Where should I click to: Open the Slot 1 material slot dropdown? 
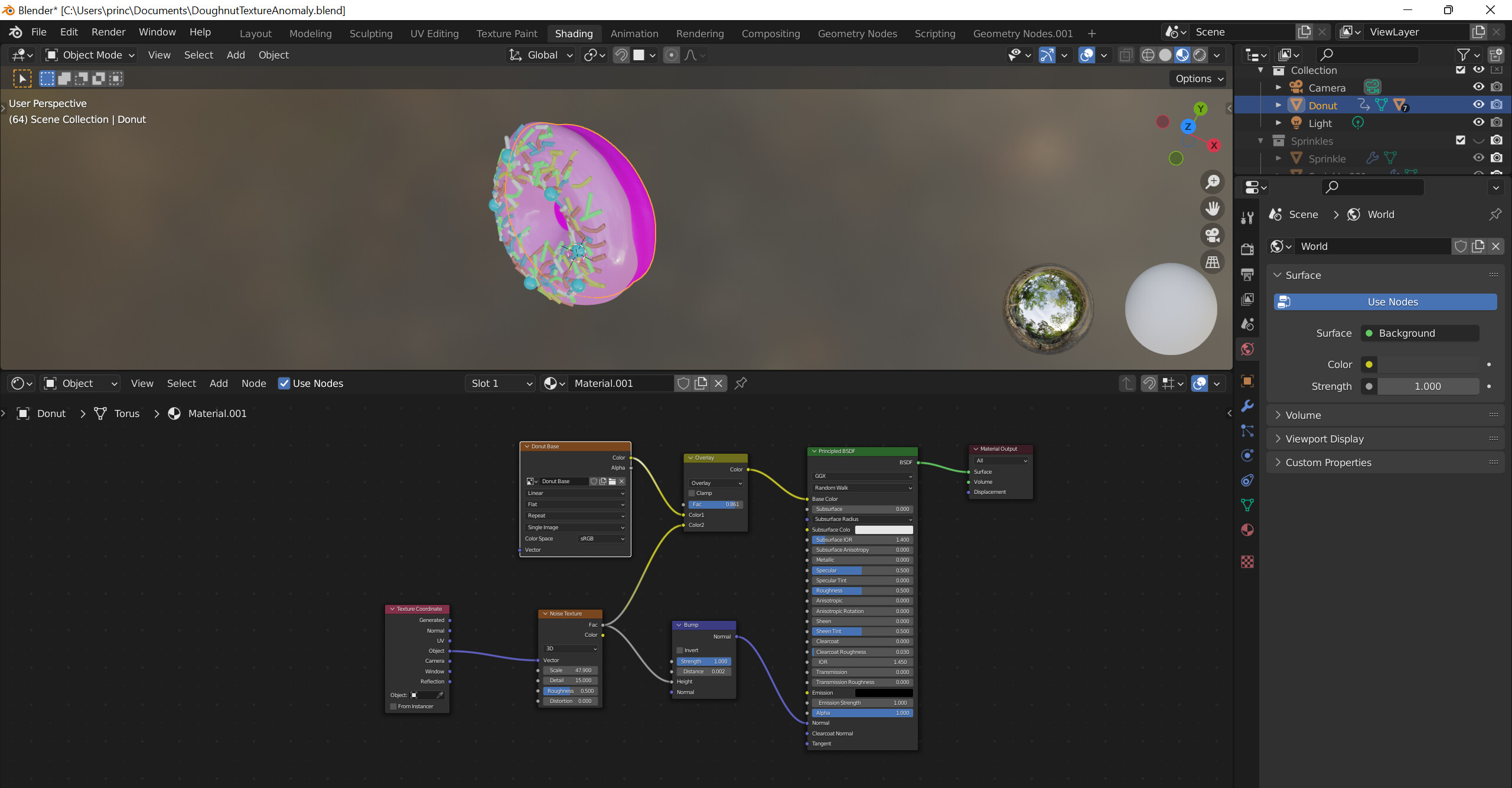click(x=501, y=383)
